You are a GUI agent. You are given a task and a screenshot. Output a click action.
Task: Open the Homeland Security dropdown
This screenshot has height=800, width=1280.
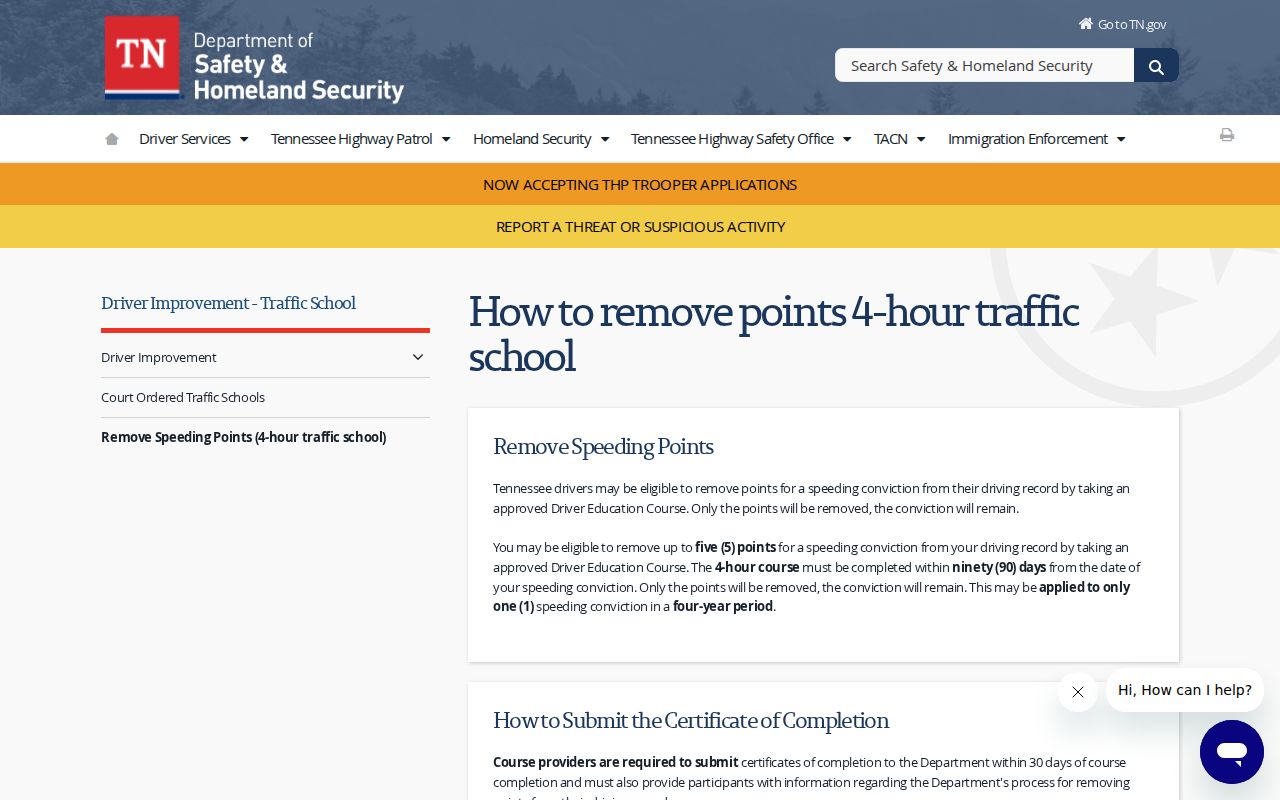point(541,139)
